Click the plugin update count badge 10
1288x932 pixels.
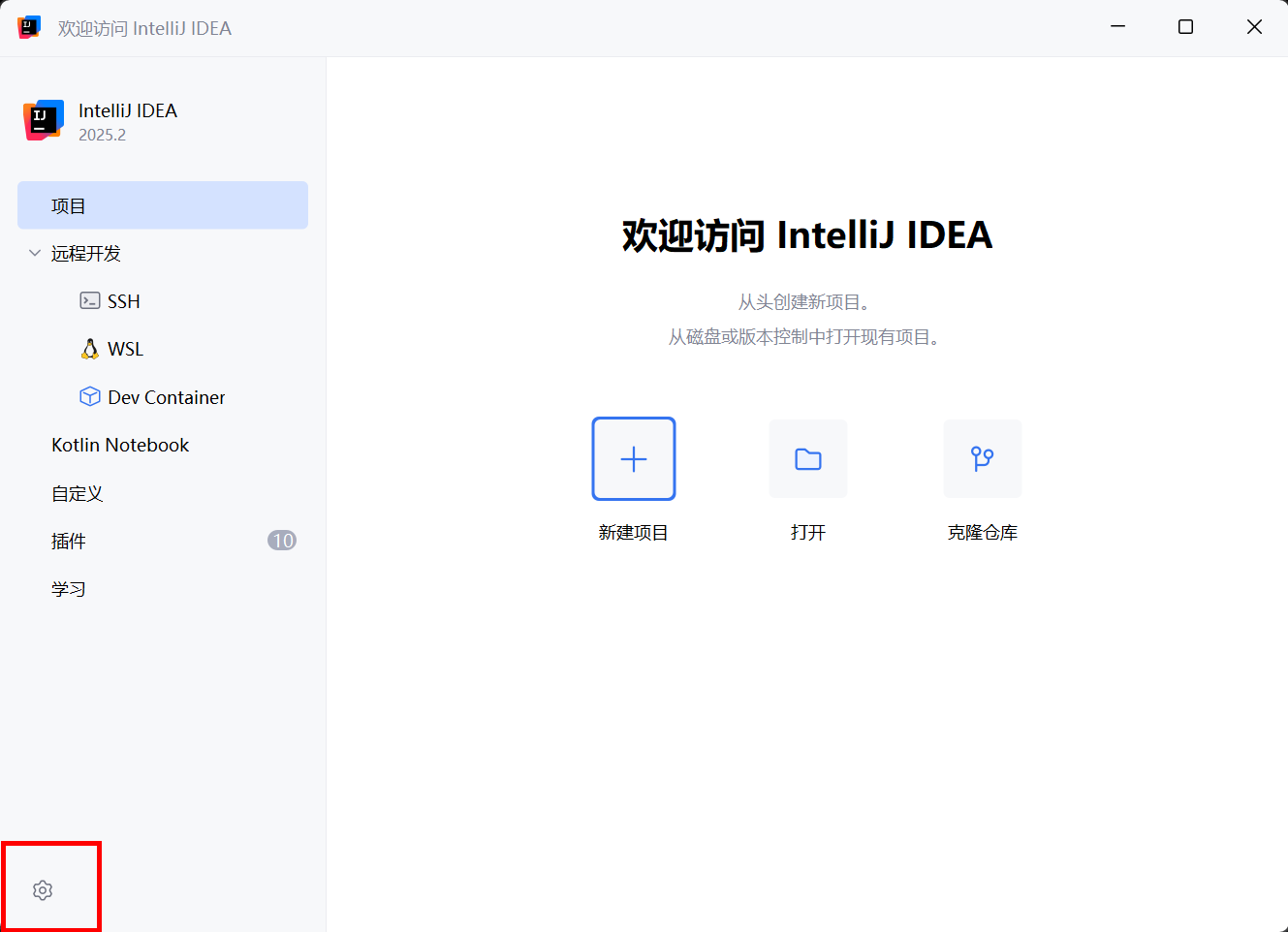tap(282, 541)
